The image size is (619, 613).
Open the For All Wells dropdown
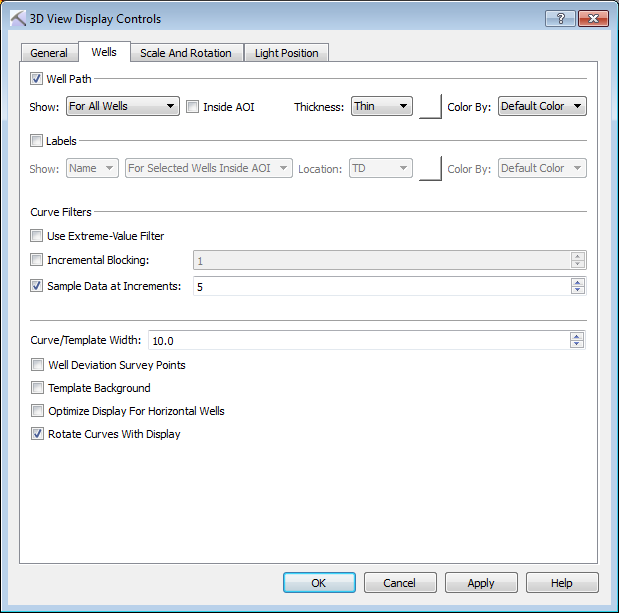click(x=122, y=106)
